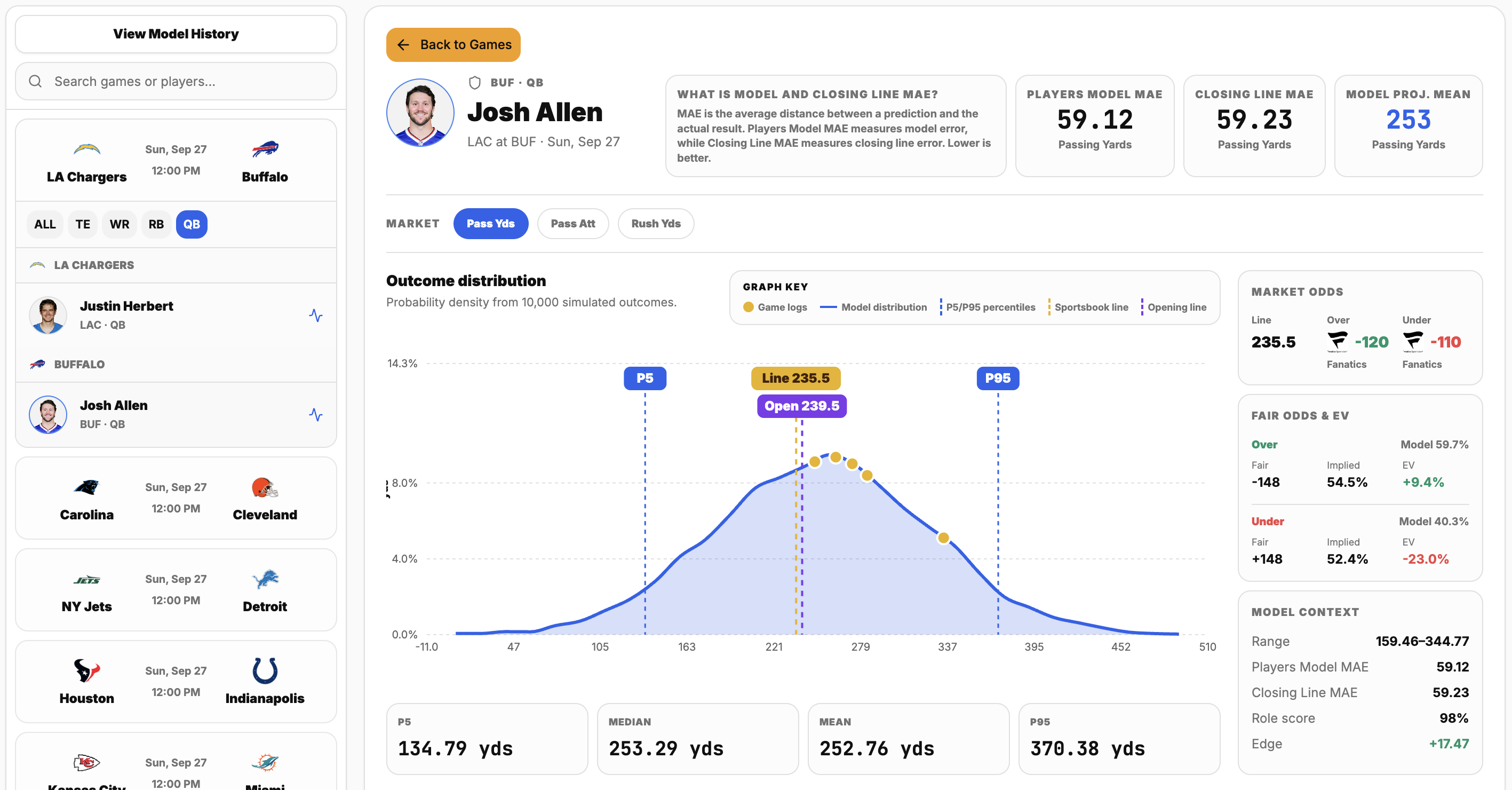Screen dimensions: 1512x790
Task: Select Justin Herbert player row
Action: click(x=176, y=315)
